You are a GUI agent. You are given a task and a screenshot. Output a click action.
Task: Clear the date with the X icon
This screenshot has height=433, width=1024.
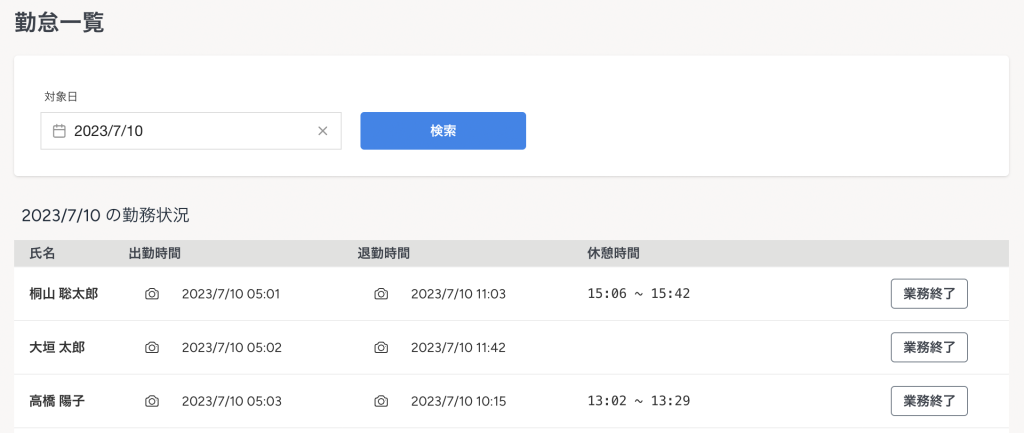pyautogui.click(x=323, y=131)
